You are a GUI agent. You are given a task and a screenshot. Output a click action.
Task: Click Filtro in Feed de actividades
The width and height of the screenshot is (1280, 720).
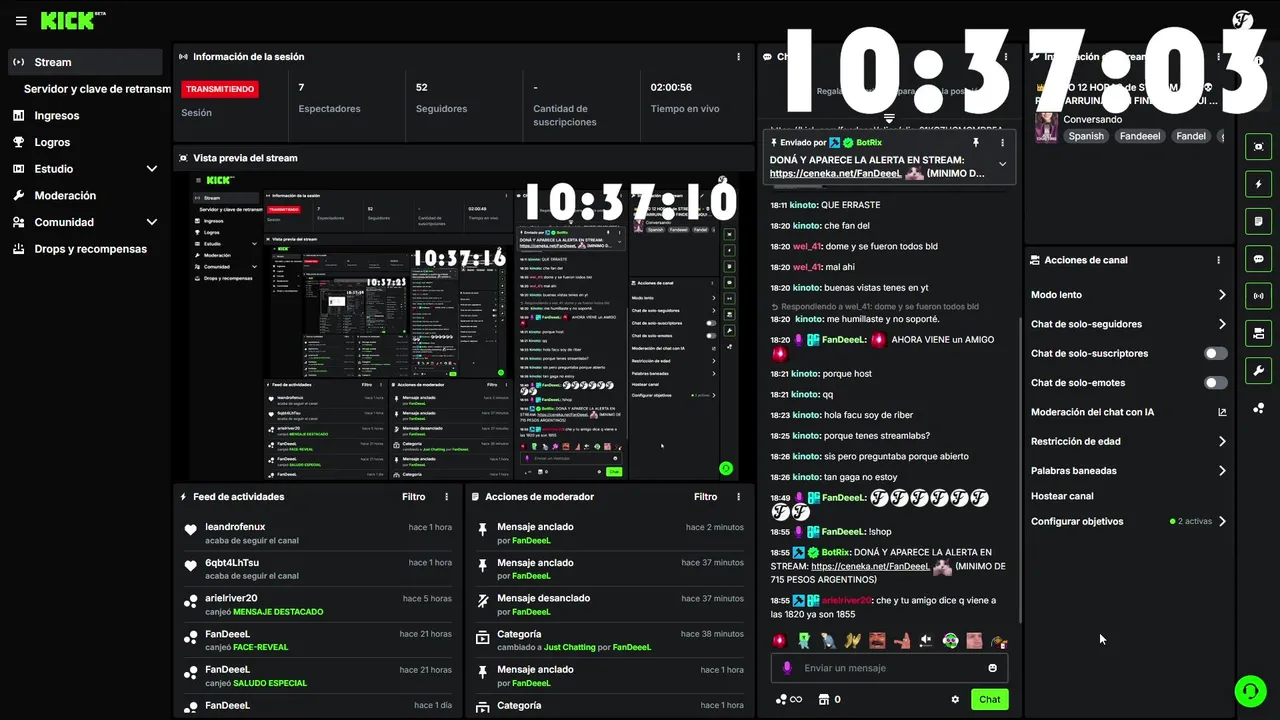(414, 497)
